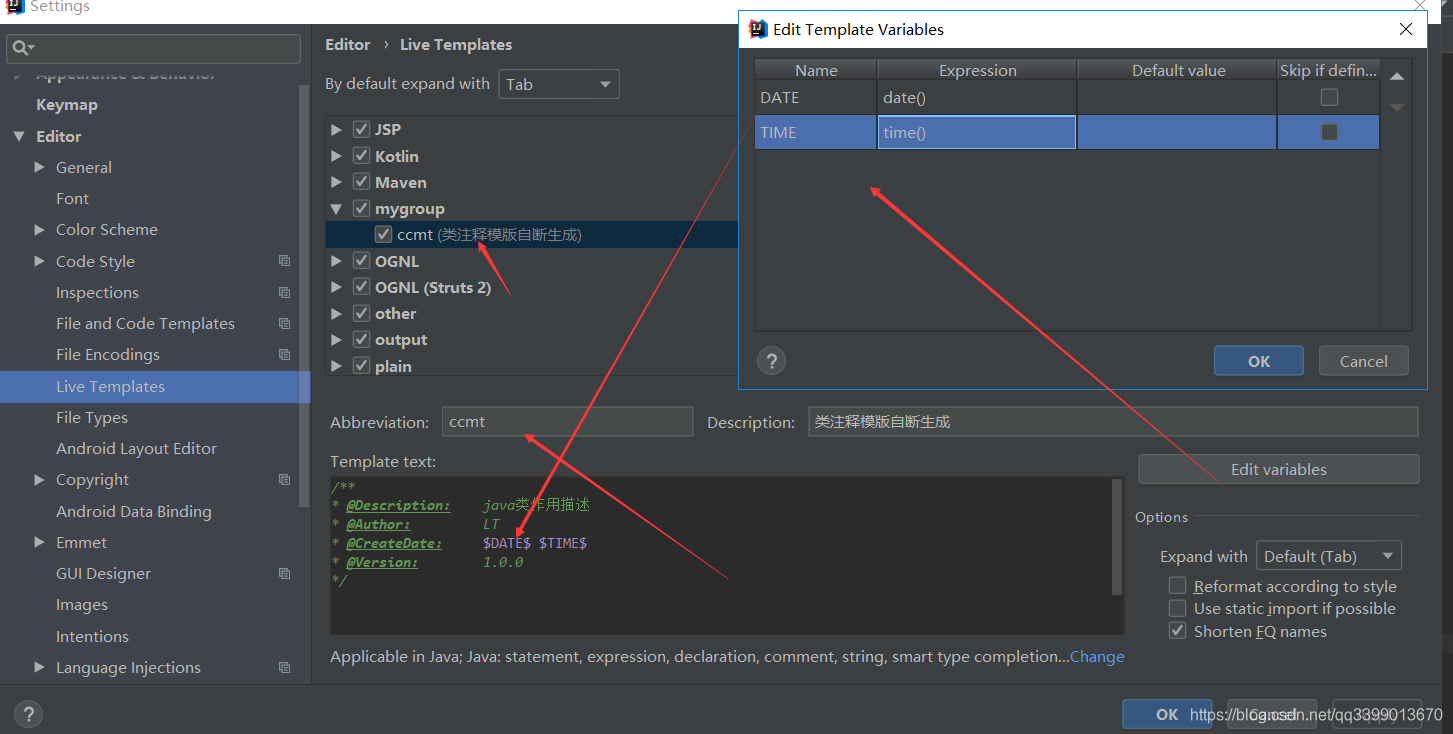Close the Edit Template Variables dialog
Image resolution: width=1453 pixels, height=734 pixels.
click(1405, 29)
